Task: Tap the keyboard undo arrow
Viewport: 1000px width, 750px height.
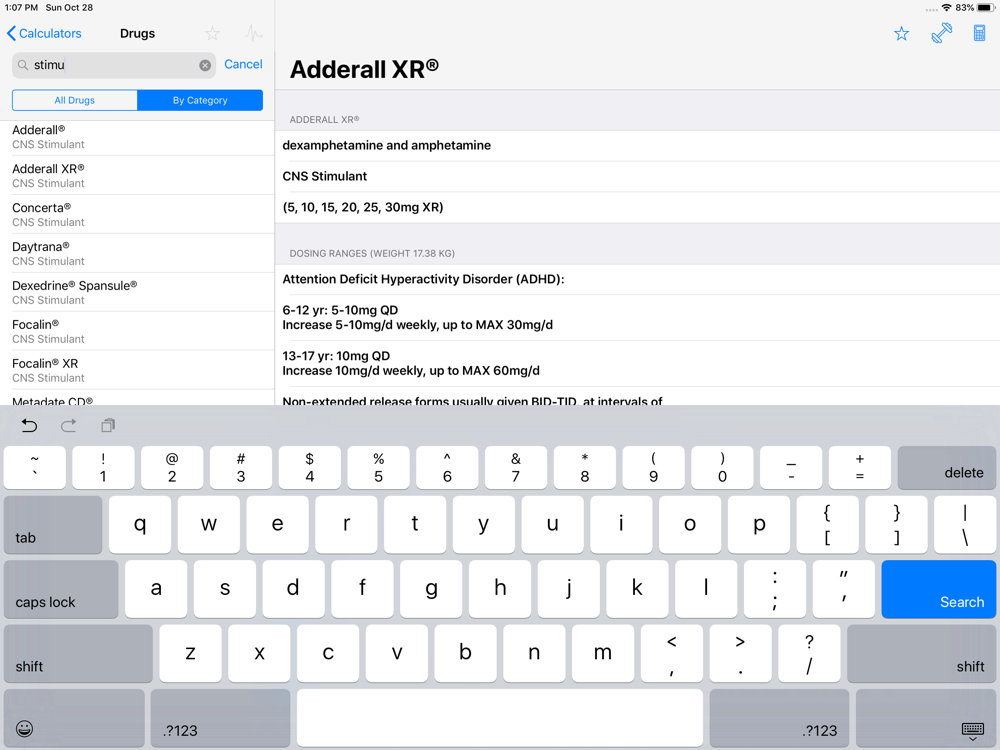Action: click(x=29, y=425)
